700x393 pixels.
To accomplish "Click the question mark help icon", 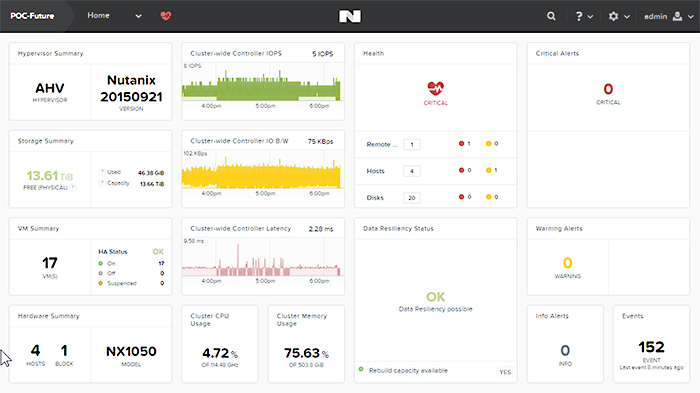I will click(579, 17).
